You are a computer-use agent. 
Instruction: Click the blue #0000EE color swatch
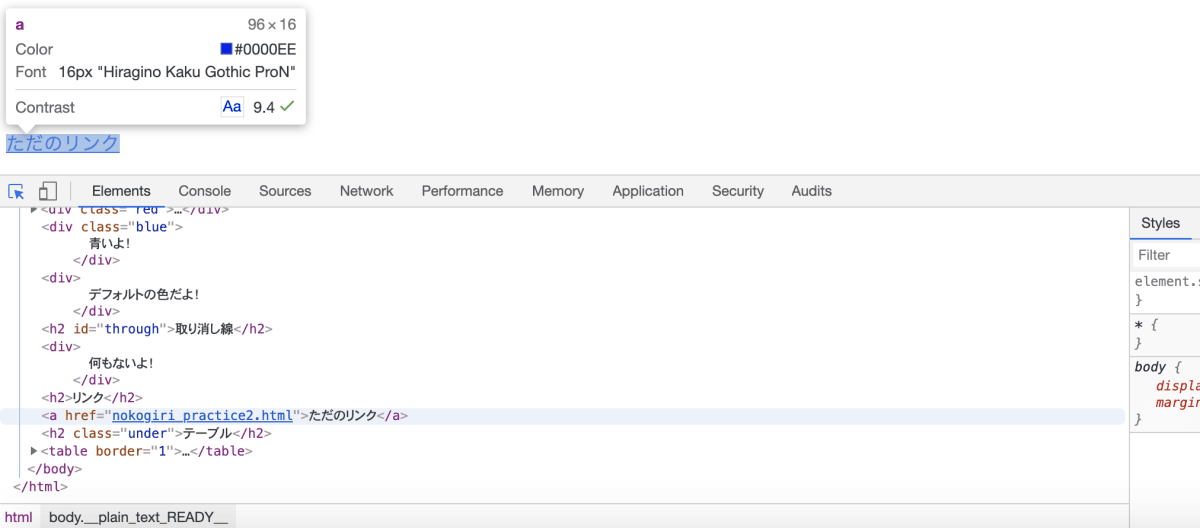tap(227, 49)
